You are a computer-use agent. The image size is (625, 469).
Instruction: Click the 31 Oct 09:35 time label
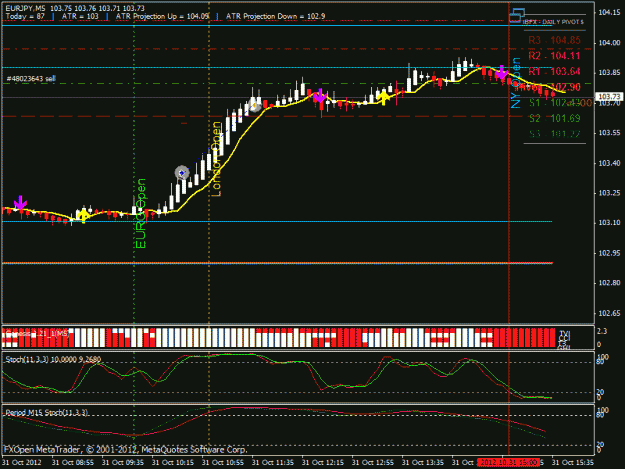point(122,462)
